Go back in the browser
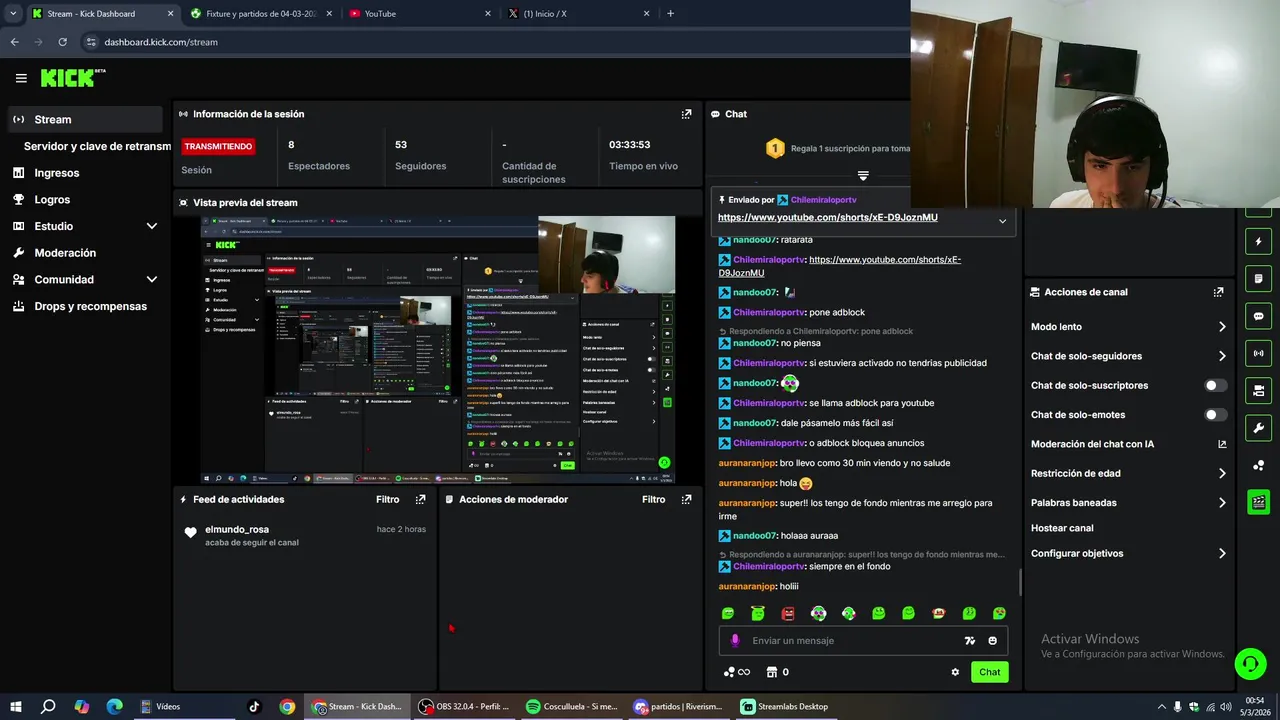The image size is (1280, 720). point(14,42)
